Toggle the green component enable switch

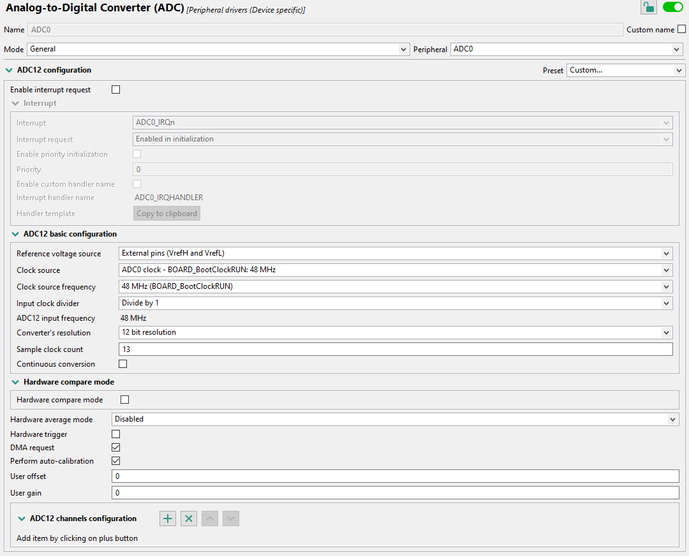point(672,7)
